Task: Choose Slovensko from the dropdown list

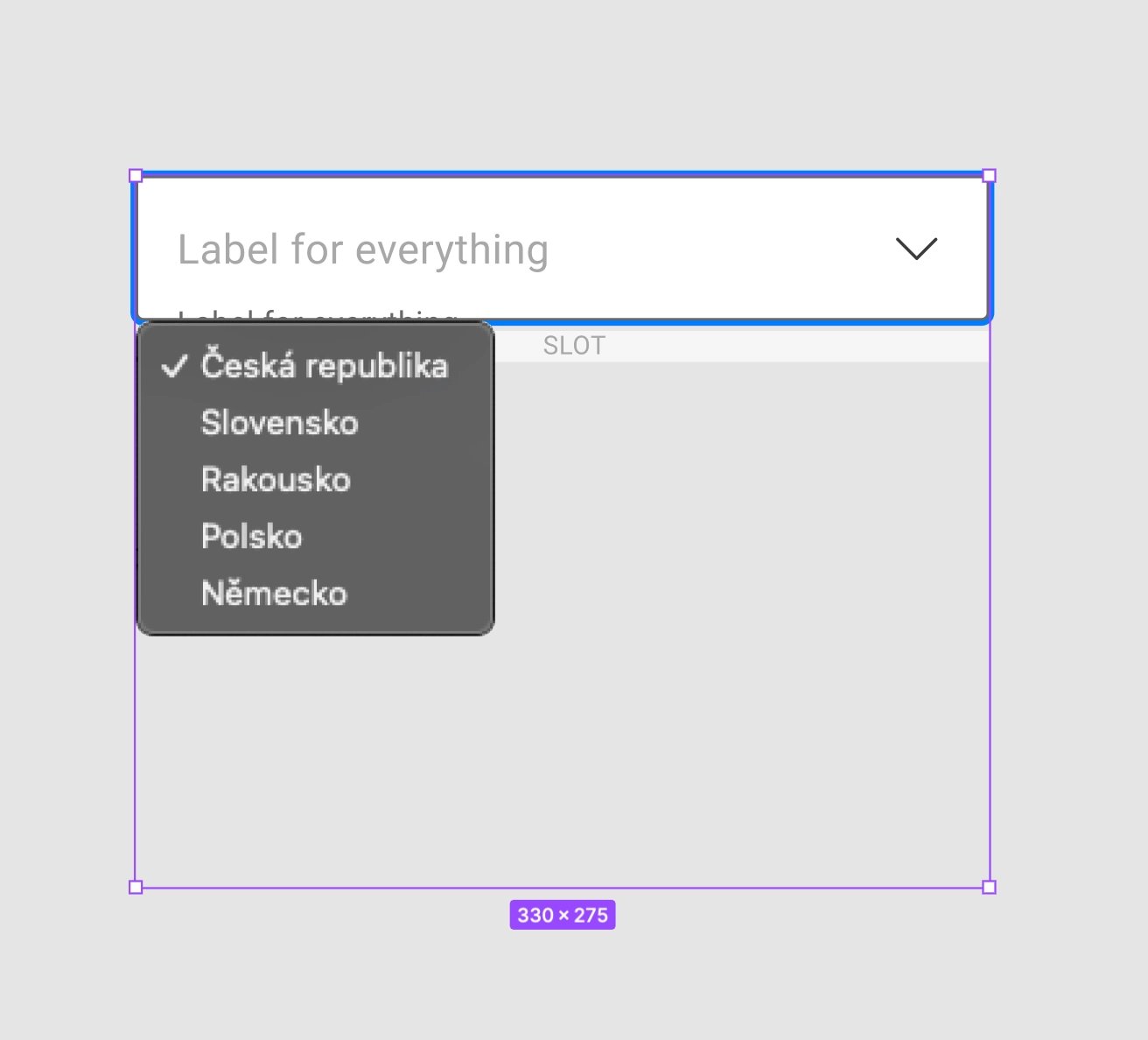Action: pos(280,423)
